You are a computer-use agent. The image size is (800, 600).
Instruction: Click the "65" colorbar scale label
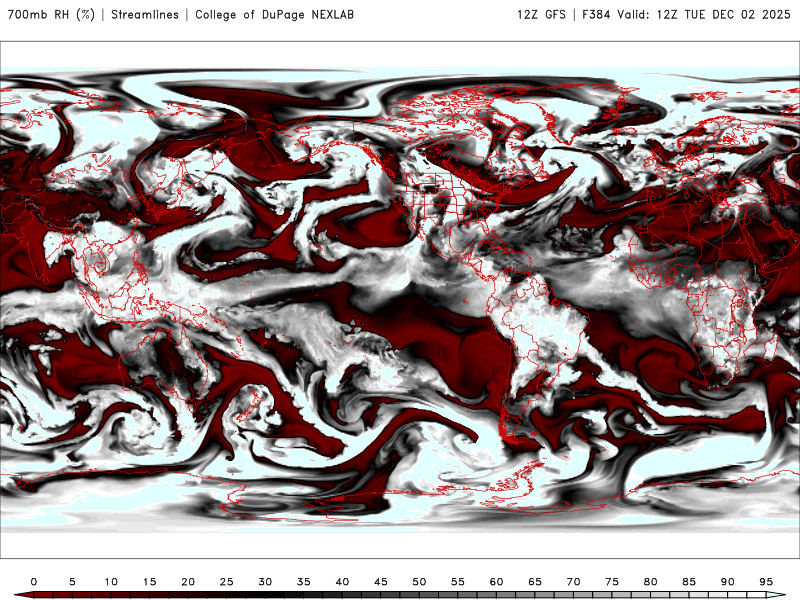click(x=535, y=582)
